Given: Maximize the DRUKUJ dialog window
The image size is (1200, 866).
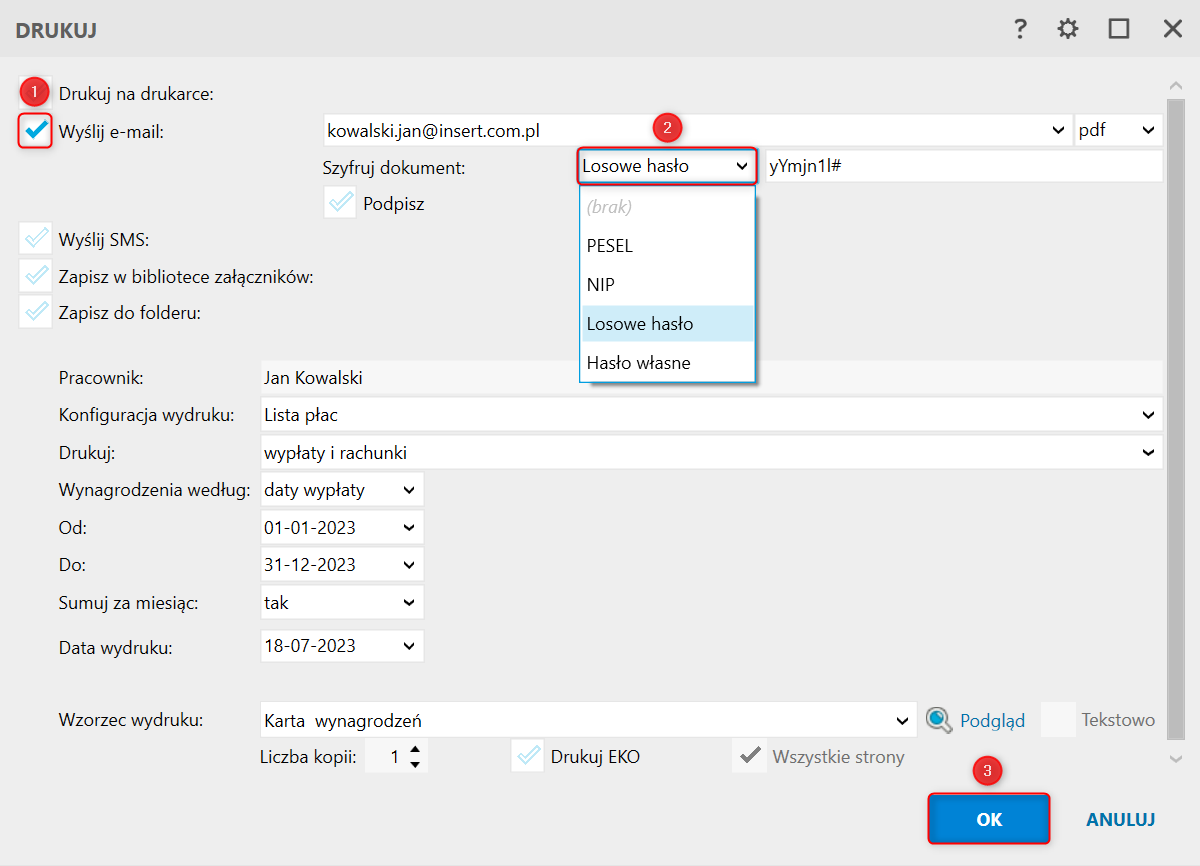Looking at the screenshot, I should (1119, 29).
